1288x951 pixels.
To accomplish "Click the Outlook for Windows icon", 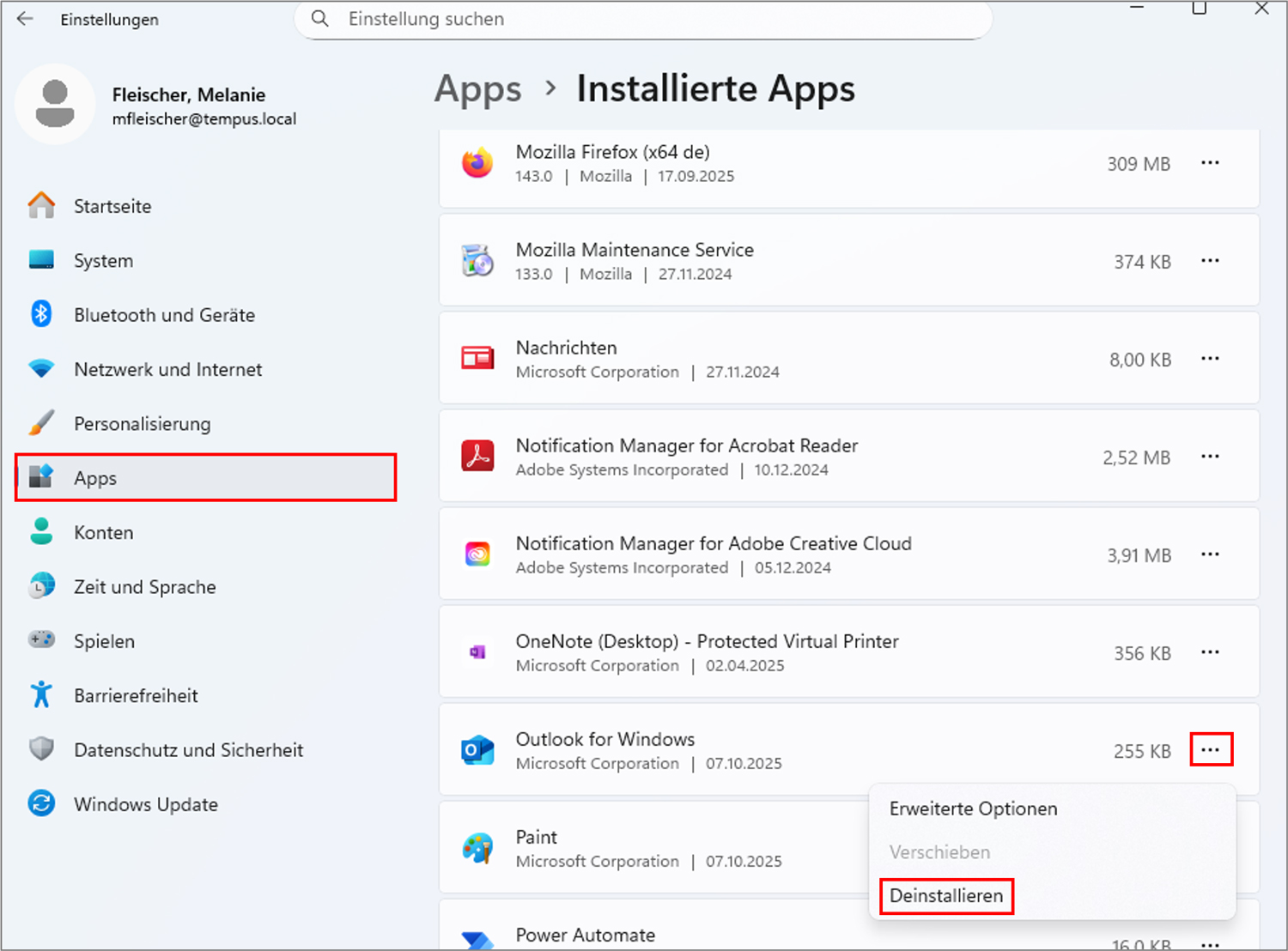I will [x=477, y=750].
